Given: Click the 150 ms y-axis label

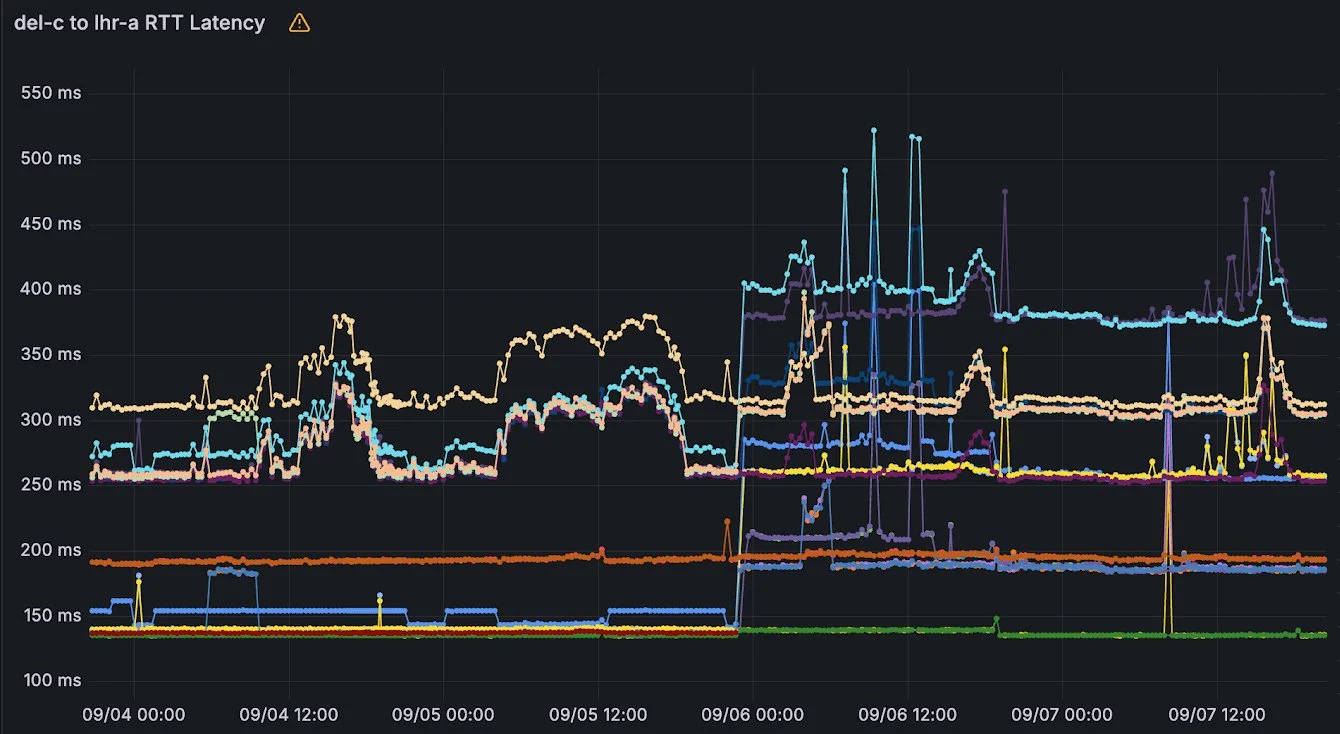Looking at the screenshot, I should [x=51, y=615].
